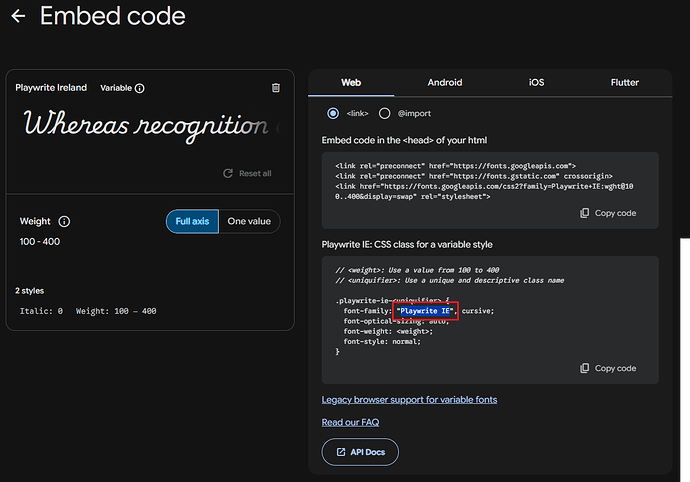Click the Italic: 0 style value

point(41,311)
